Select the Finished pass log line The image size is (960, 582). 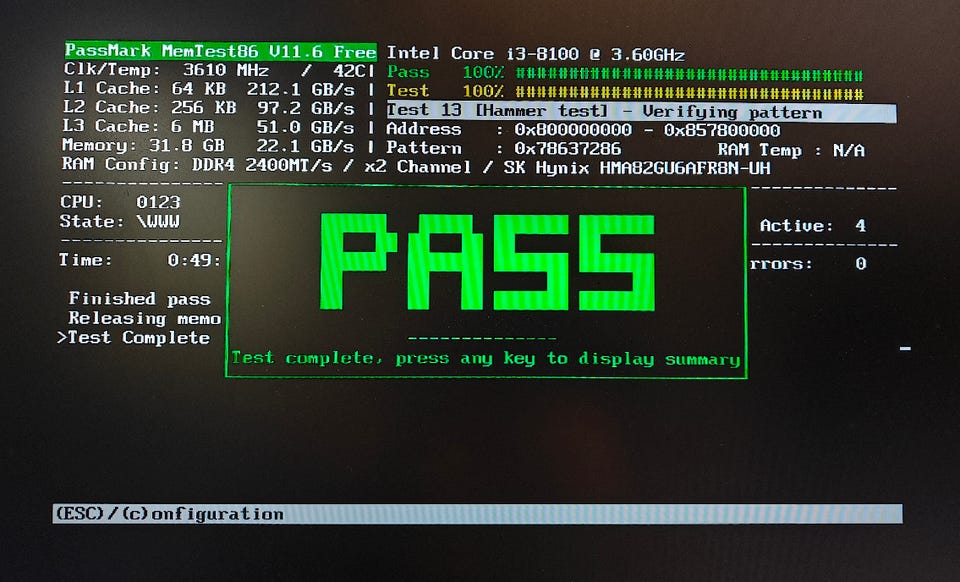pos(140,299)
